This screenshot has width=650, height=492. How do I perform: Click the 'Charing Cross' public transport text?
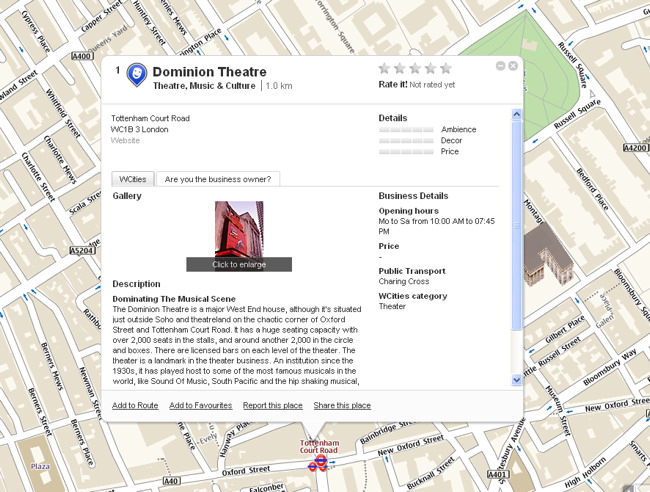coord(404,281)
